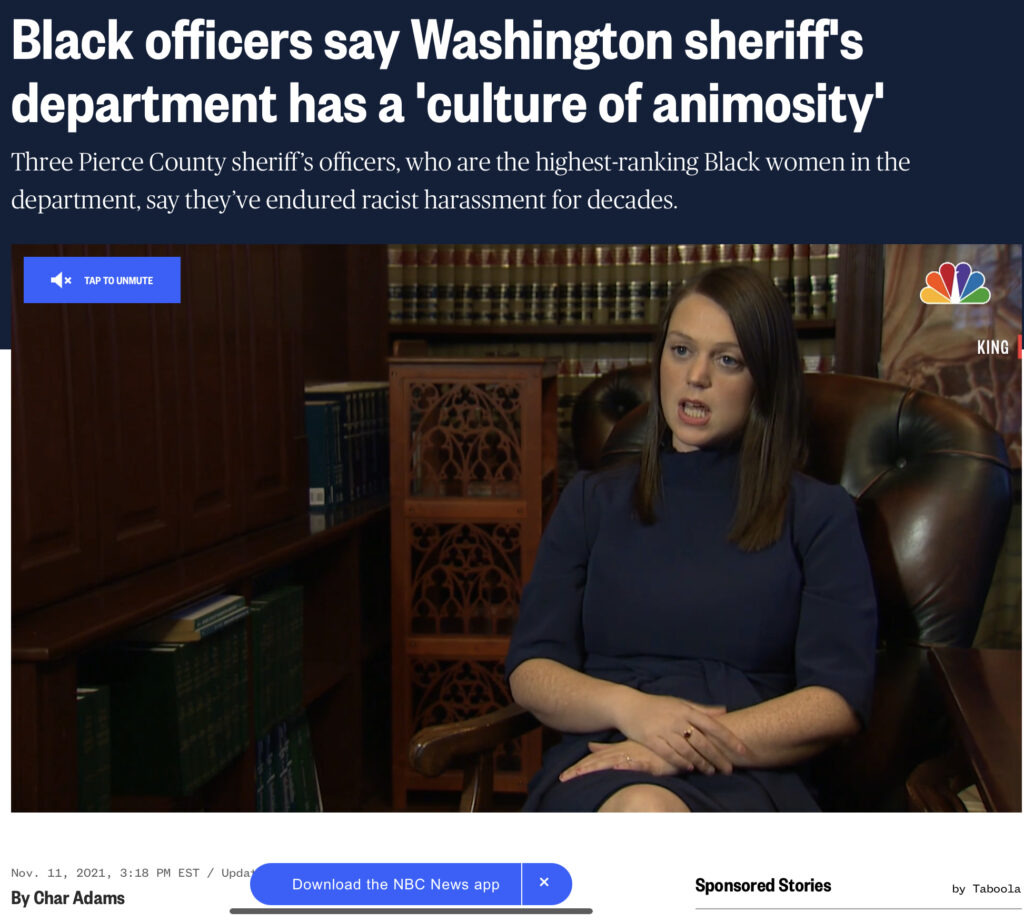The width and height of the screenshot is (1024, 922).
Task: Tap the muted speaker icon
Action: click(x=61, y=280)
